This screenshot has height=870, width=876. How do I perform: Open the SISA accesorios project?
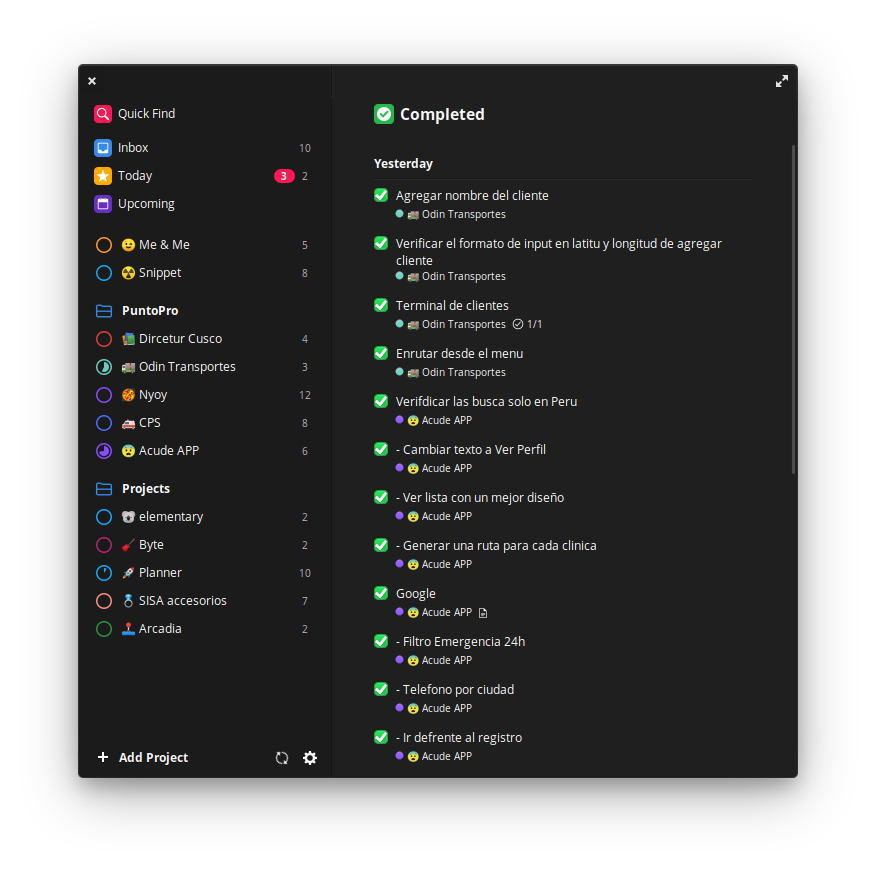(202, 601)
